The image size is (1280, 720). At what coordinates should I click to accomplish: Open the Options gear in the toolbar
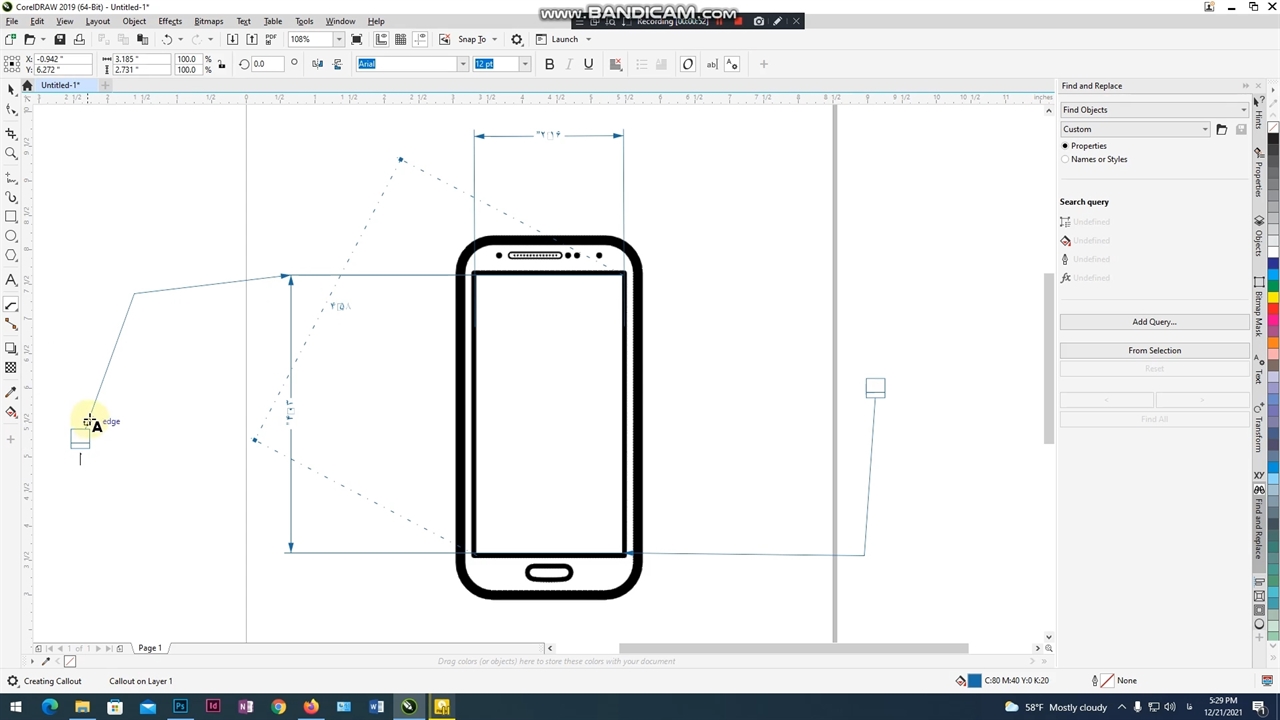517,39
